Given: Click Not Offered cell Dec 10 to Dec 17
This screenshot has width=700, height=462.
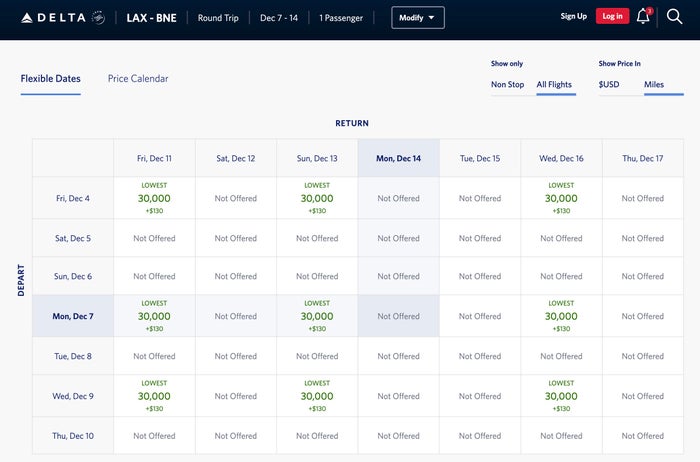Looking at the screenshot, I should pyautogui.click(x=643, y=436).
